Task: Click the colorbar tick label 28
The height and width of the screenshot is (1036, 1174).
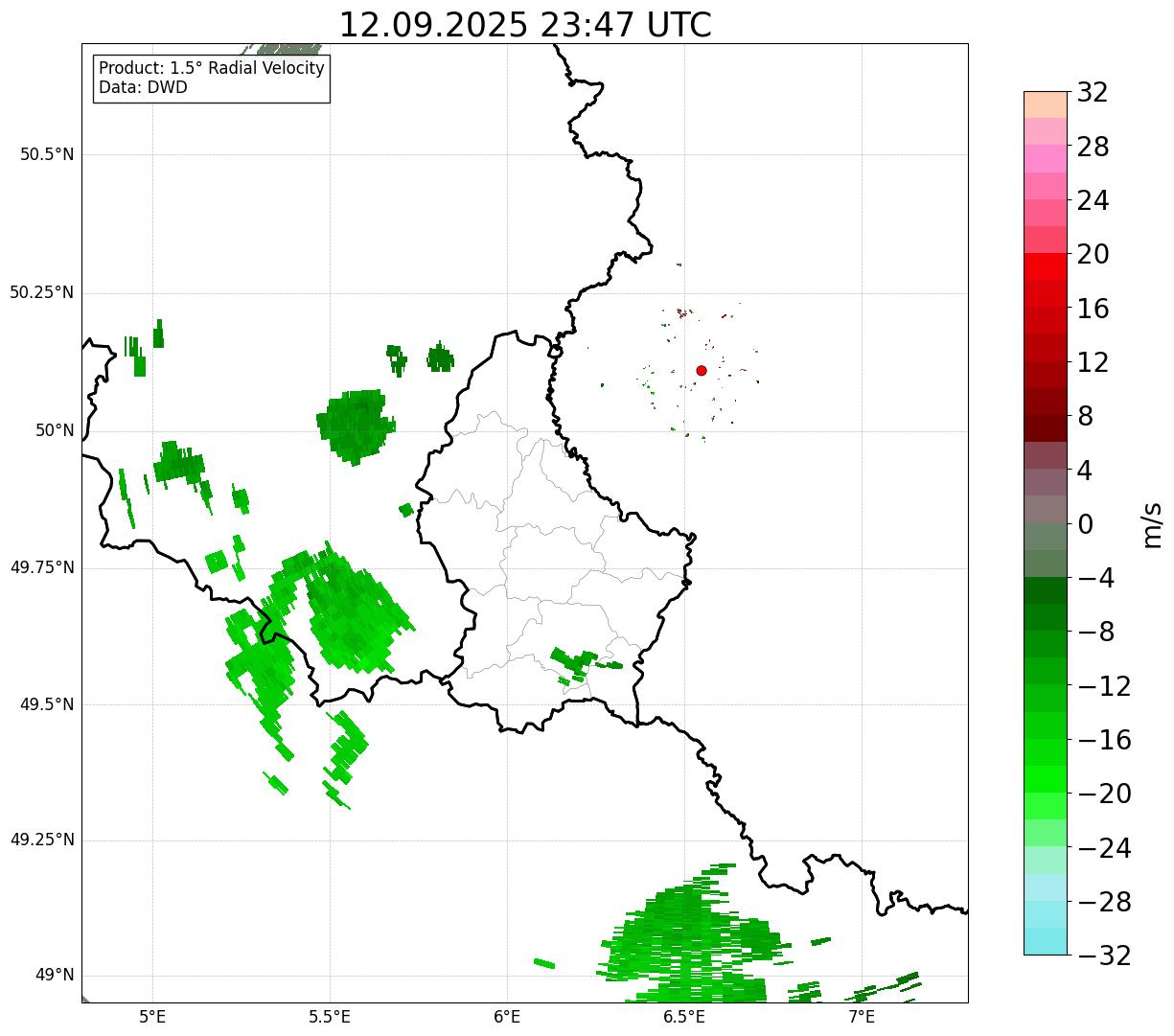Action: [1093, 148]
